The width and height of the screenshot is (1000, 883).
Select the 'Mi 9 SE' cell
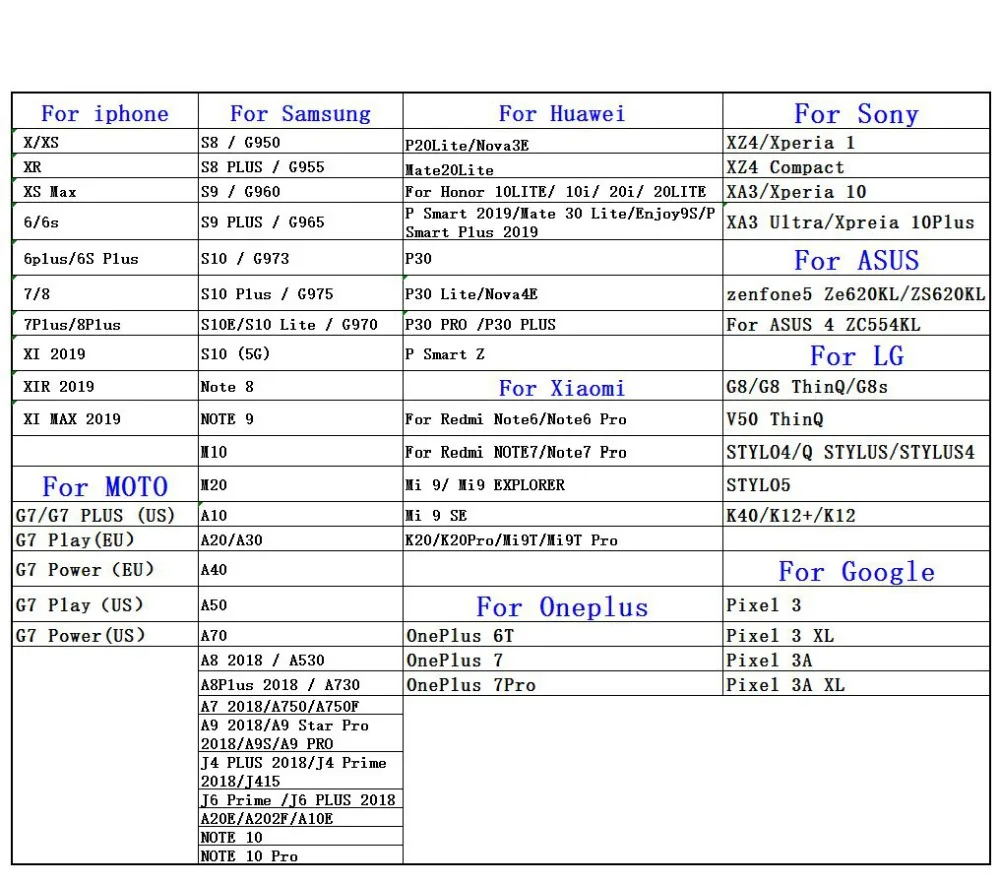(562, 514)
